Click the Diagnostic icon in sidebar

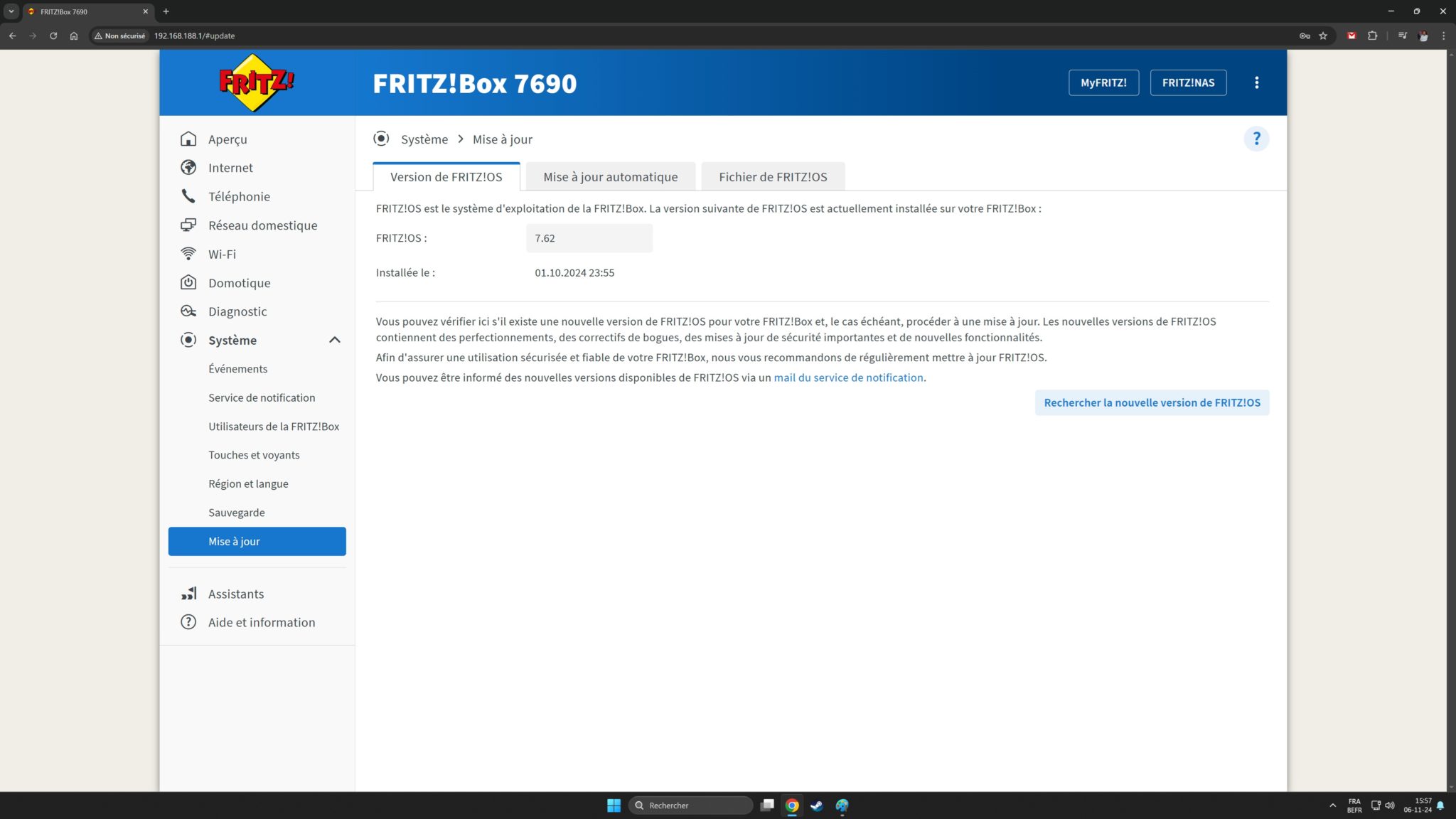pyautogui.click(x=188, y=311)
